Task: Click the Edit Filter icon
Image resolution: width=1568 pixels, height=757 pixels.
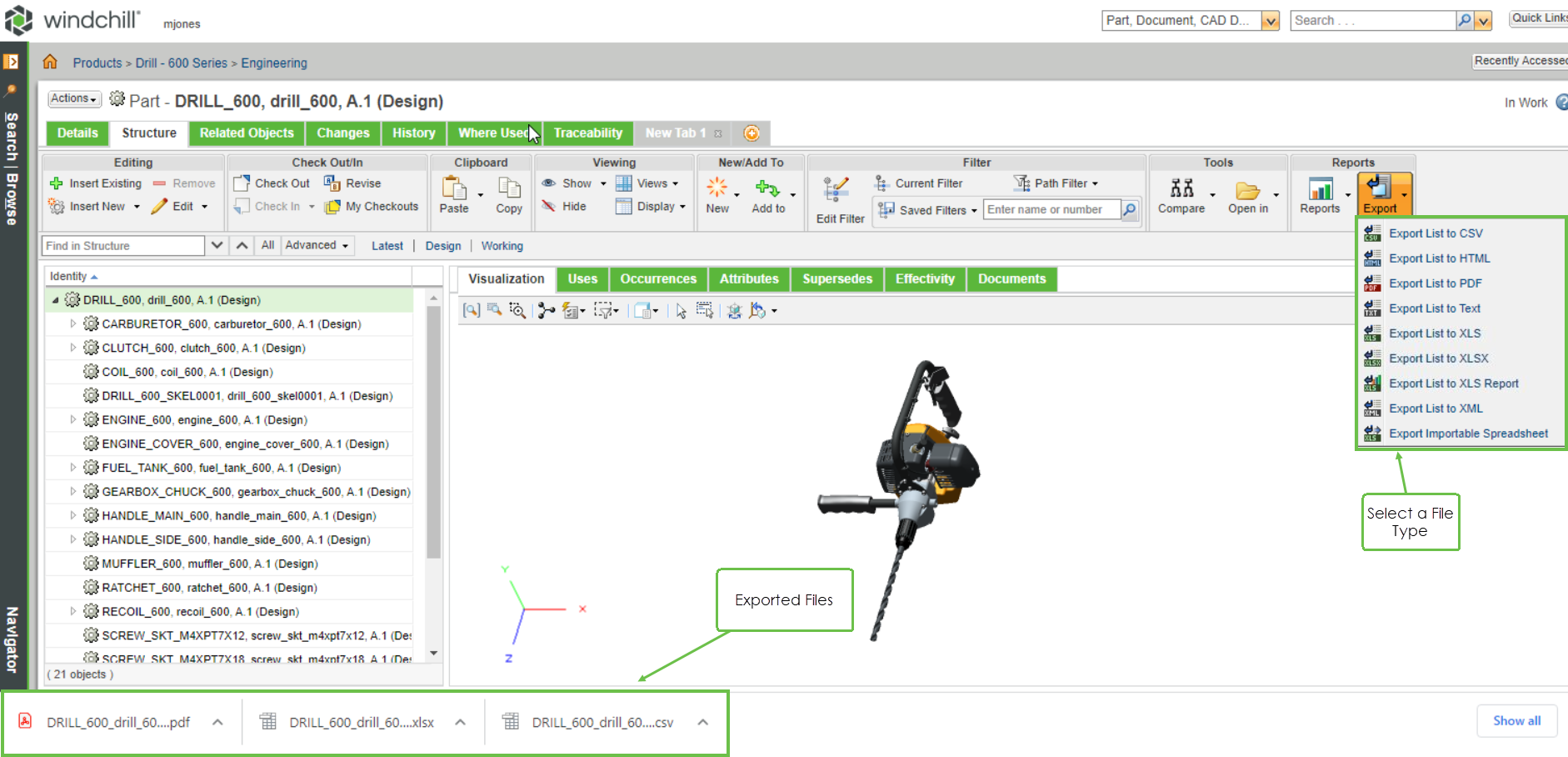Action: coord(836,190)
